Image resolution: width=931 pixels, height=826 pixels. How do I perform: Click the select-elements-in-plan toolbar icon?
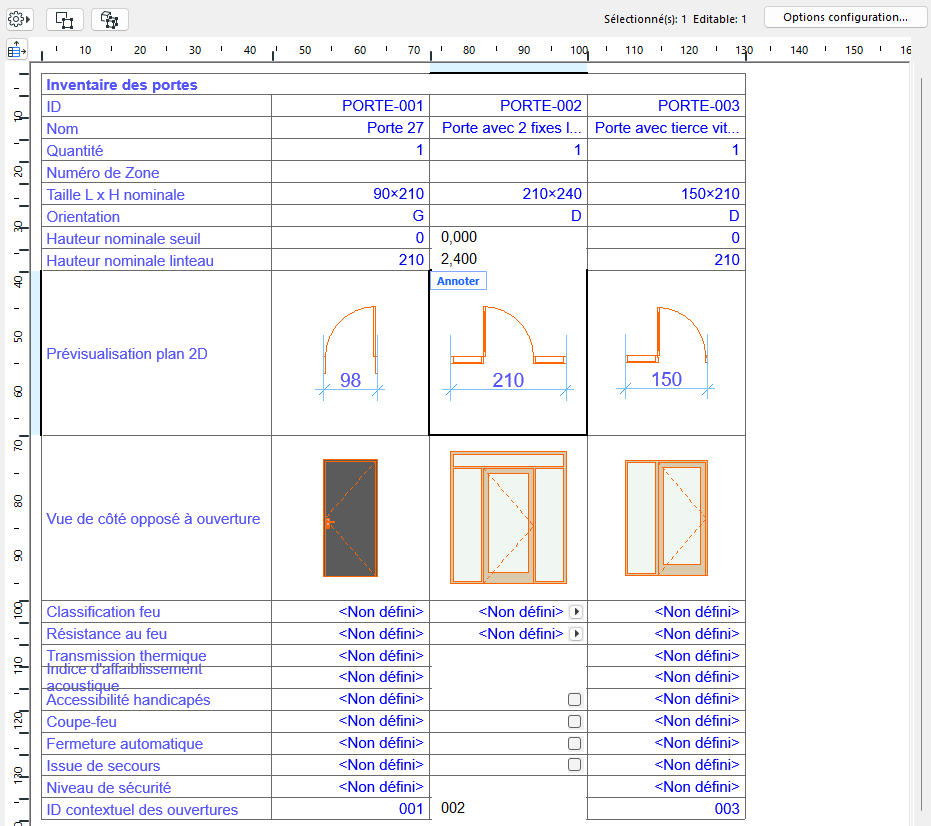(64, 19)
